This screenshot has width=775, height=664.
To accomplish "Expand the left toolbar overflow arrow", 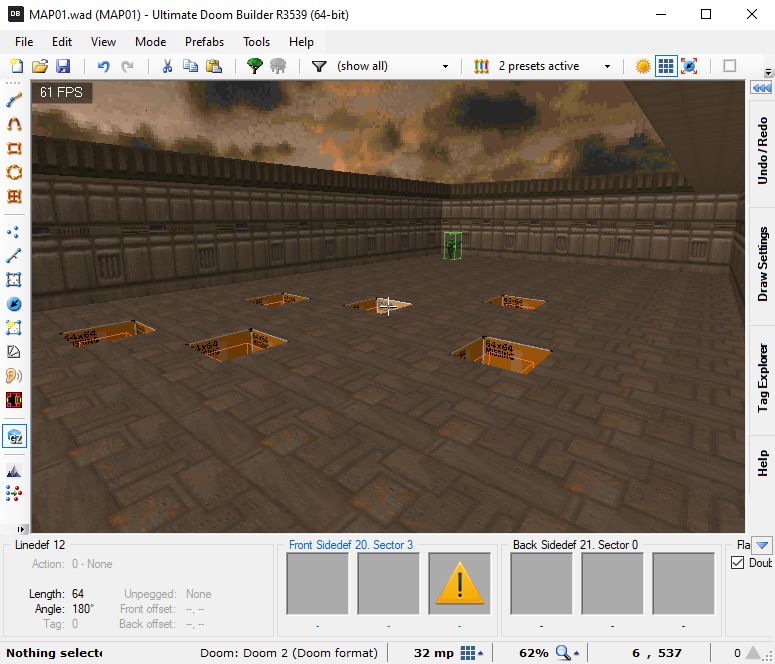I will [20, 529].
